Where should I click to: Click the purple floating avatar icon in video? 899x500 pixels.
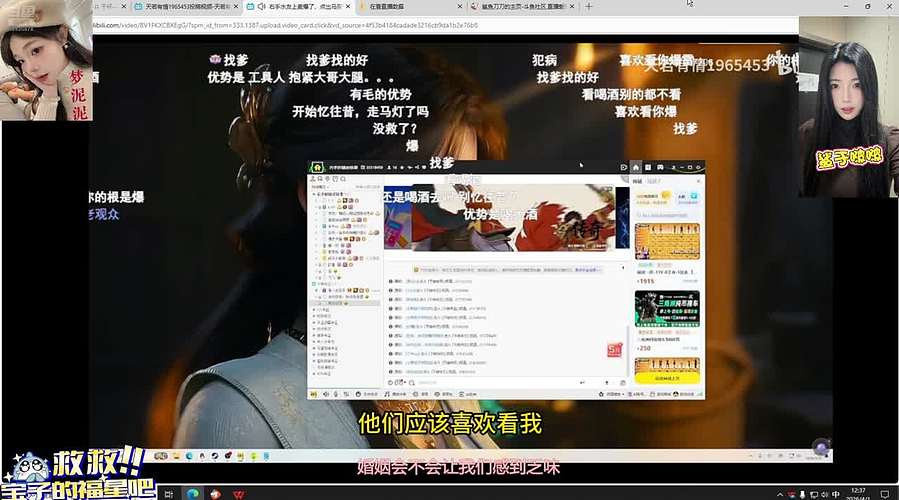[x=821, y=447]
